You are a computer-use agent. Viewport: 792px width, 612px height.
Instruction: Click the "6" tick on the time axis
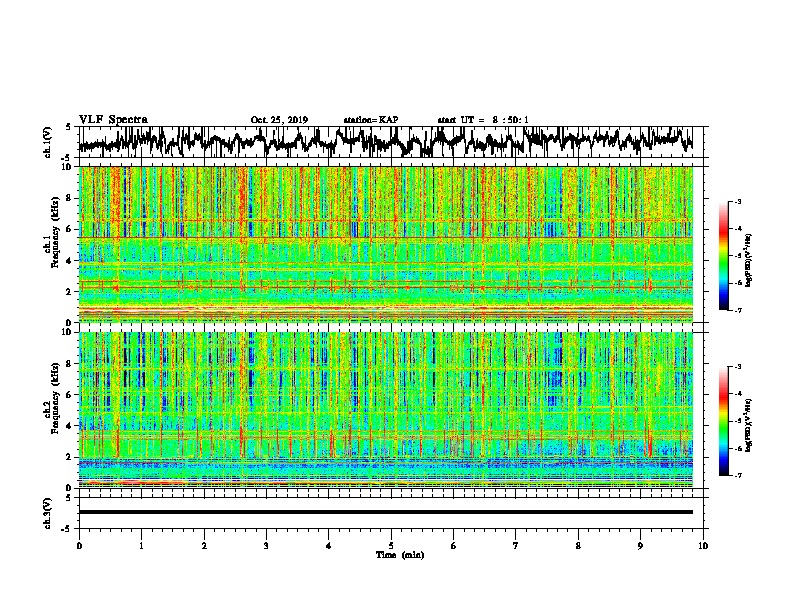click(454, 546)
